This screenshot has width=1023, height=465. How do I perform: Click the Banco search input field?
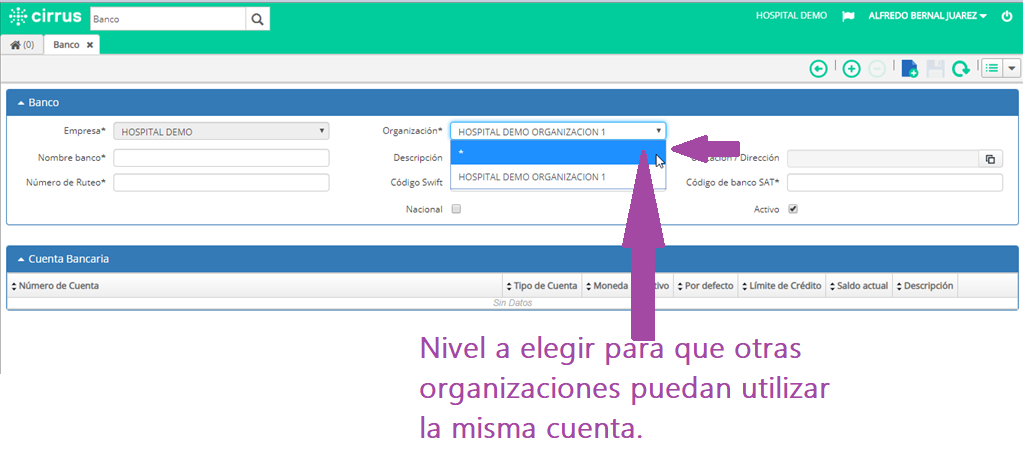tap(168, 20)
